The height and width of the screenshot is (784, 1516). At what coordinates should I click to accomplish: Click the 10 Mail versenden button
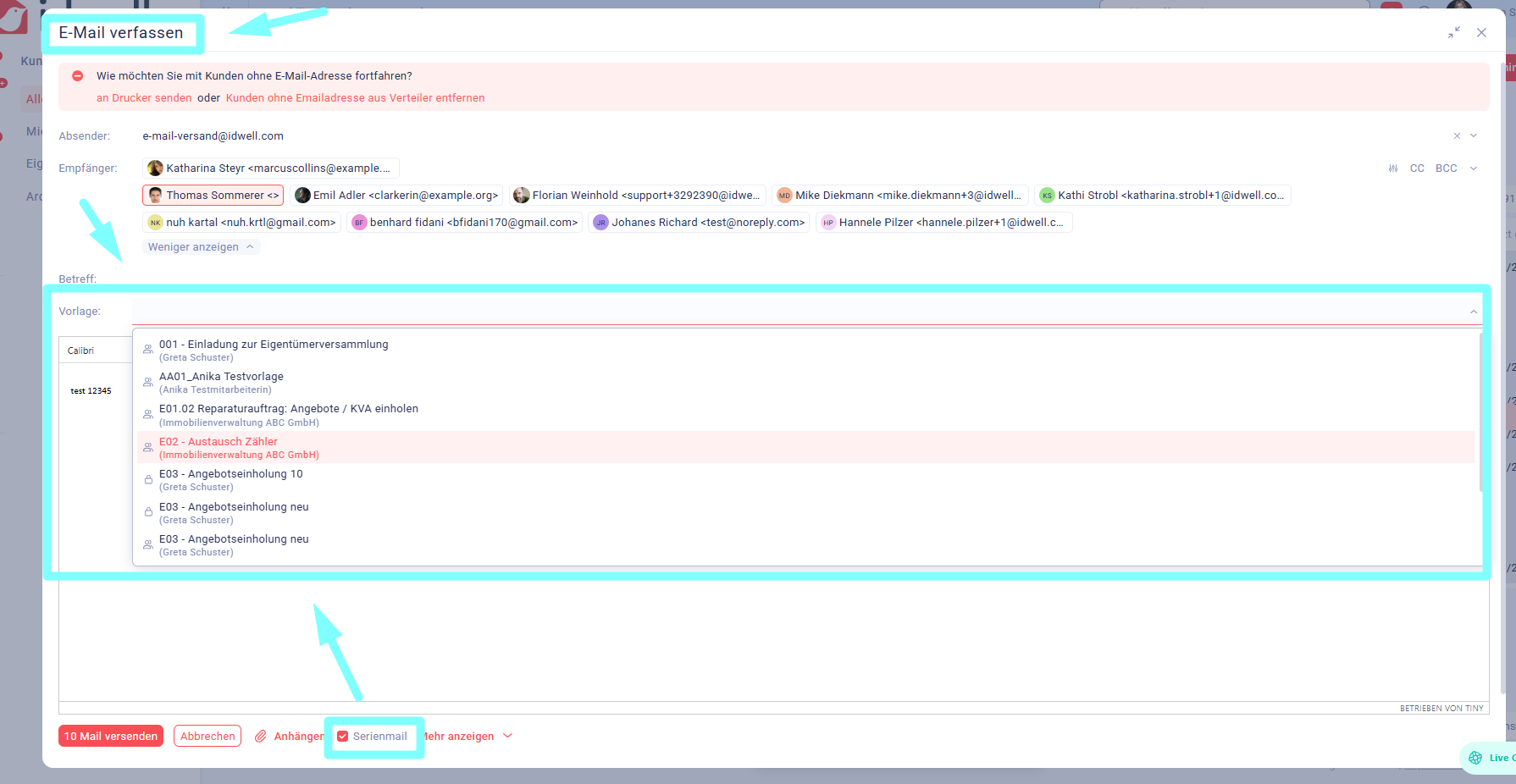click(x=111, y=737)
